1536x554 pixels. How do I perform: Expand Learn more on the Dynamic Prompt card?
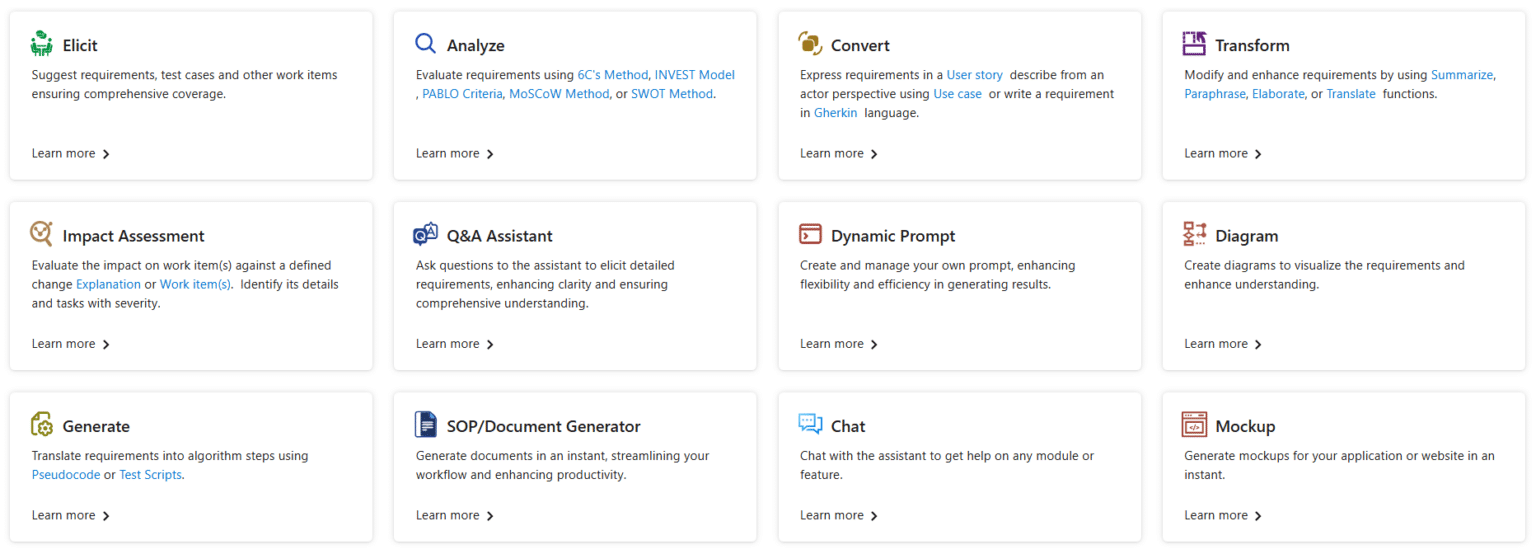tap(838, 344)
